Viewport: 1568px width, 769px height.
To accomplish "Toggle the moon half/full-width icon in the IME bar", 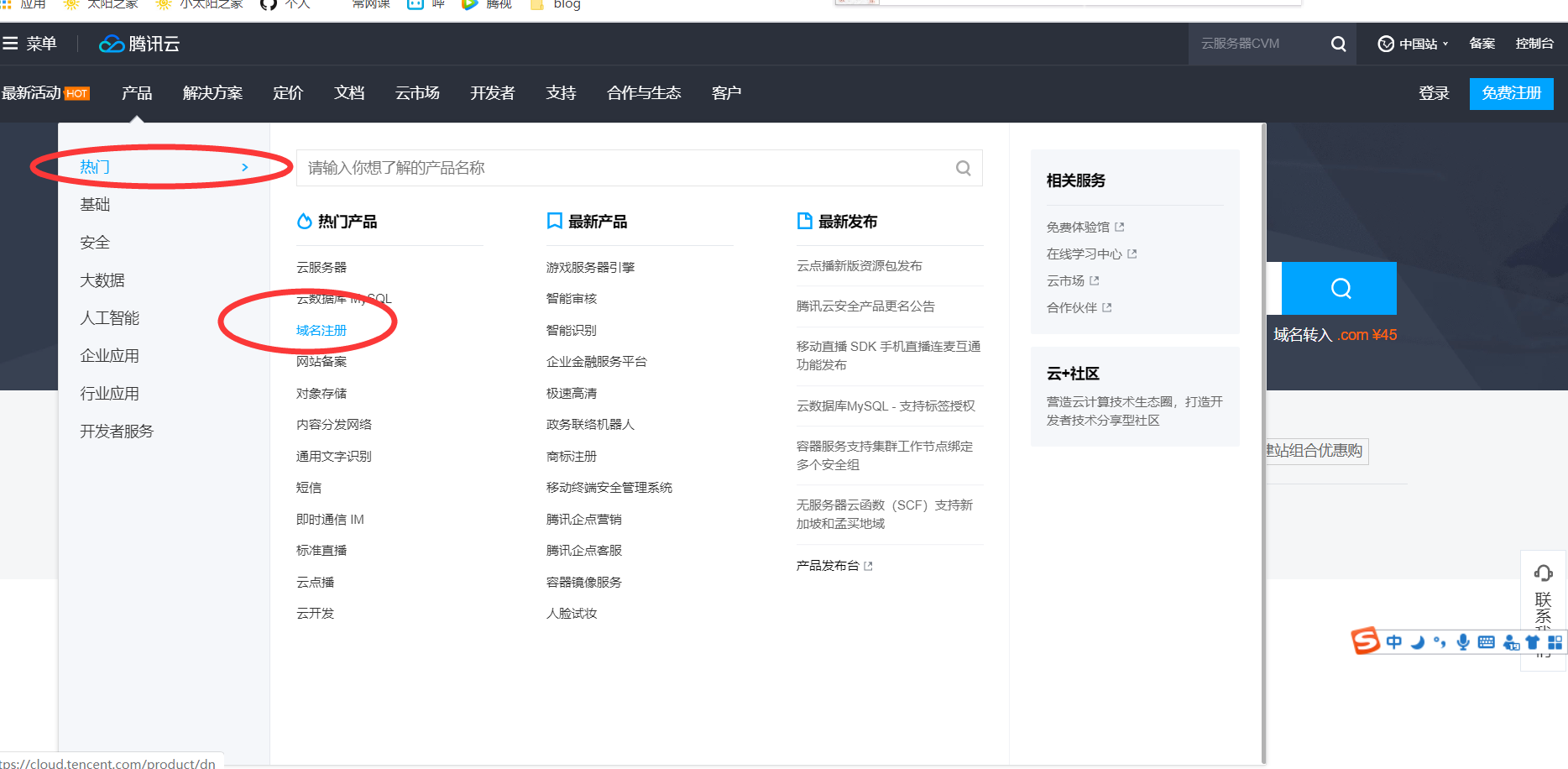I will [x=1418, y=642].
